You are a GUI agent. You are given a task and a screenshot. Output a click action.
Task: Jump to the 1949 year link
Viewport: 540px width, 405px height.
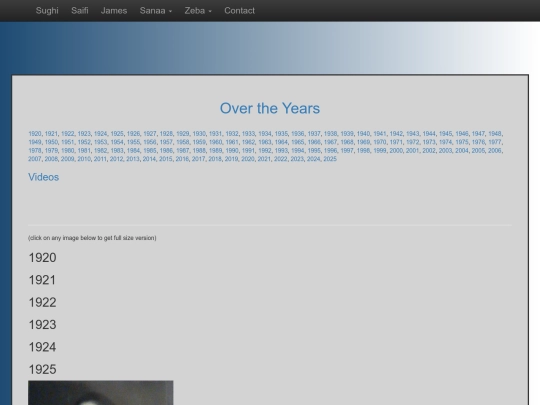(34, 142)
